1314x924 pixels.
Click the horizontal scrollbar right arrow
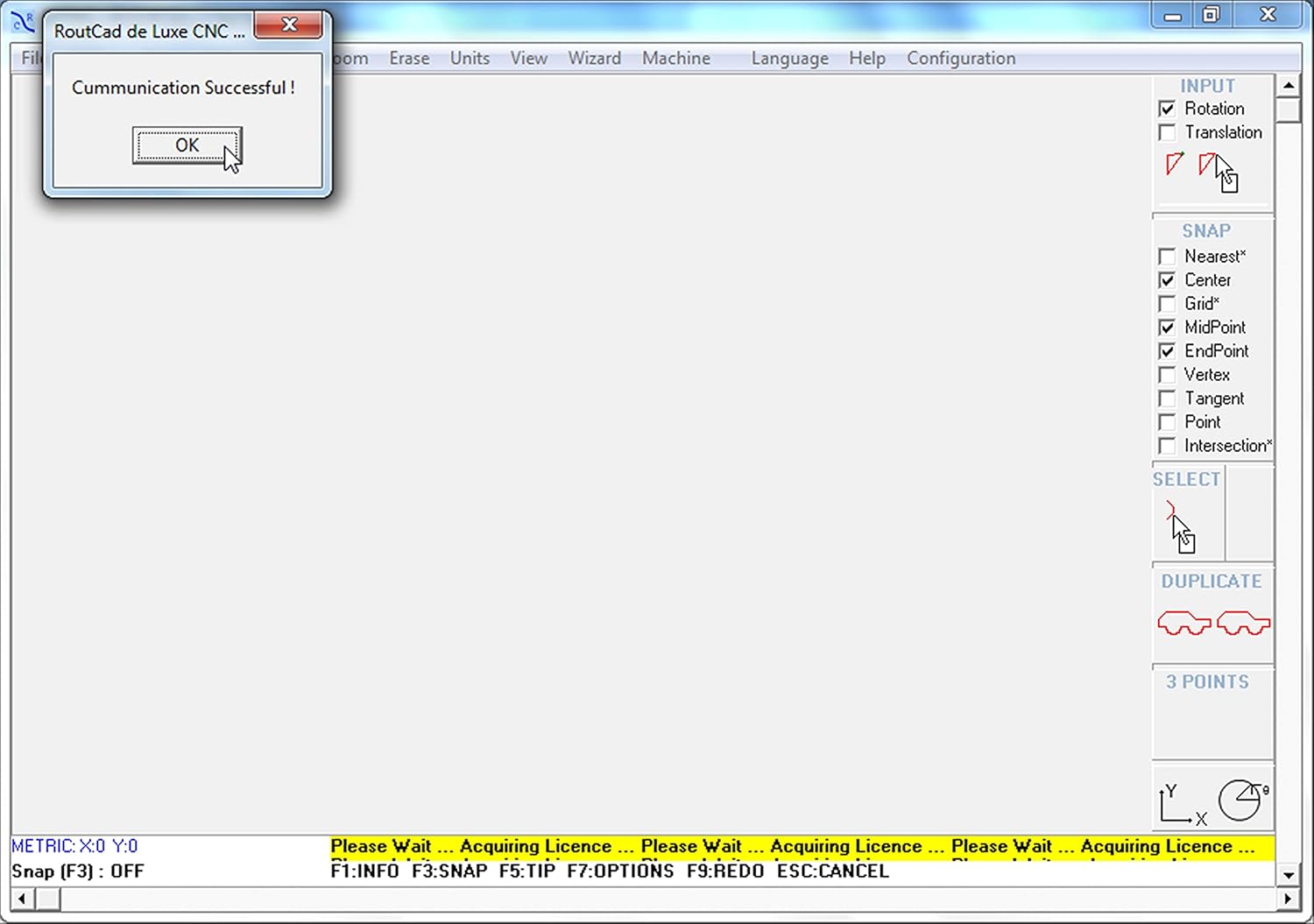tap(1288, 899)
